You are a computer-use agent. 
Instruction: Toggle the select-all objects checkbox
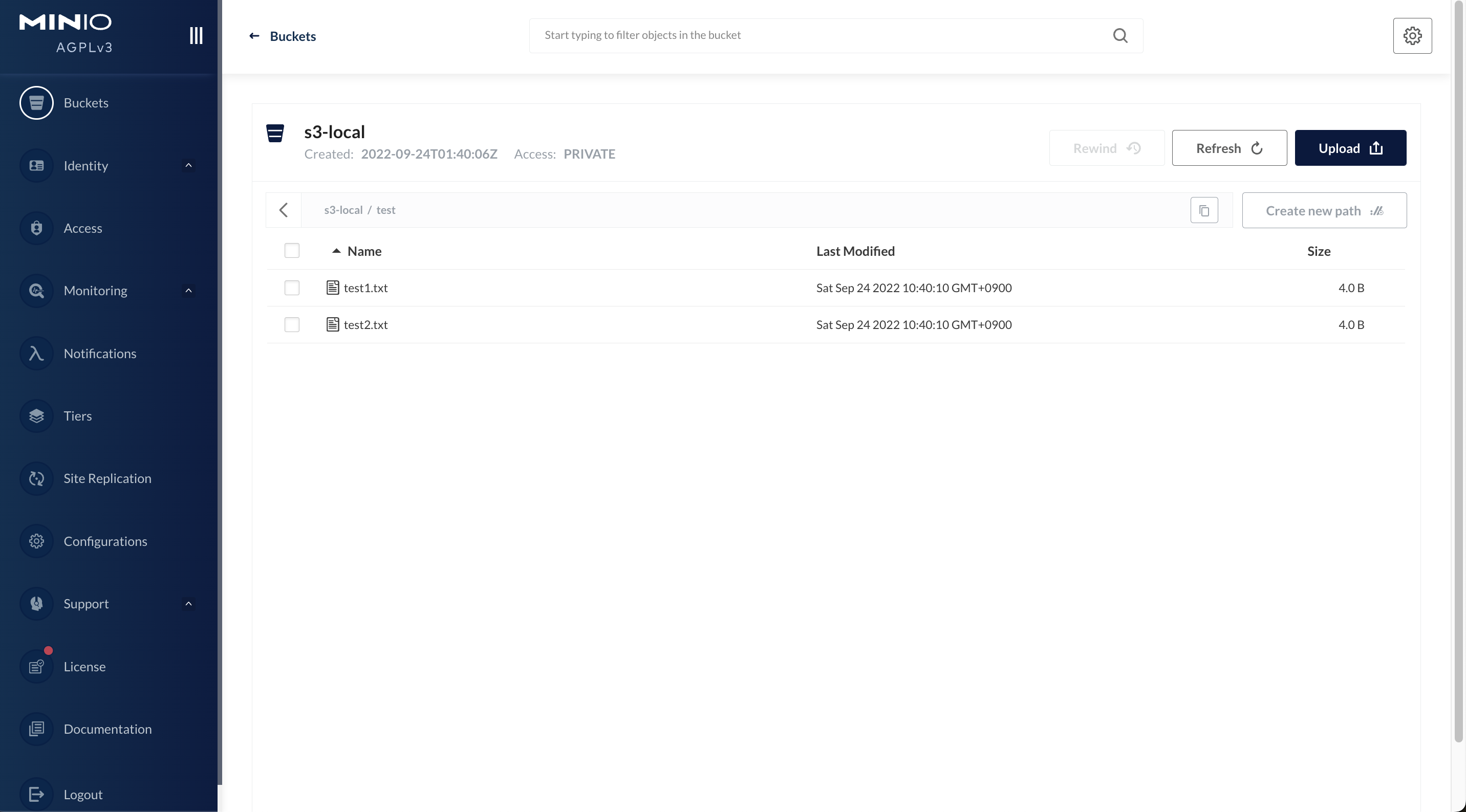pyautogui.click(x=292, y=251)
